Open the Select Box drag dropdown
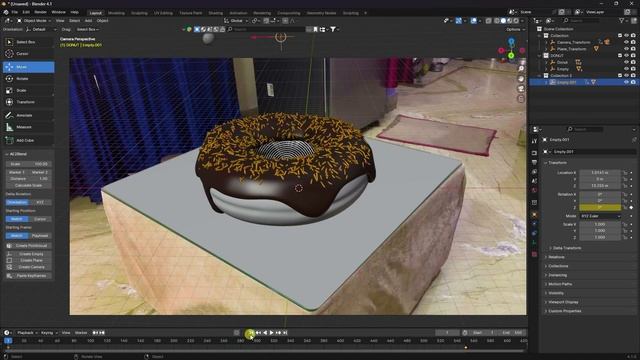The width and height of the screenshot is (640, 360). tap(88, 29)
